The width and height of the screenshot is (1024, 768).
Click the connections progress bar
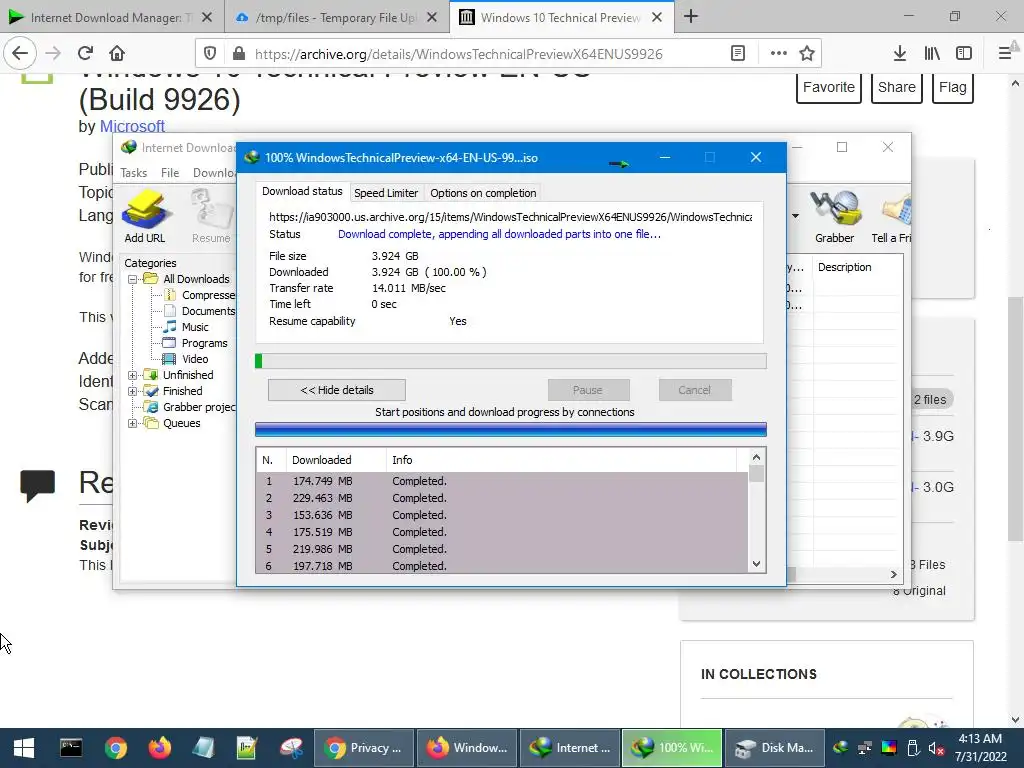click(x=511, y=429)
